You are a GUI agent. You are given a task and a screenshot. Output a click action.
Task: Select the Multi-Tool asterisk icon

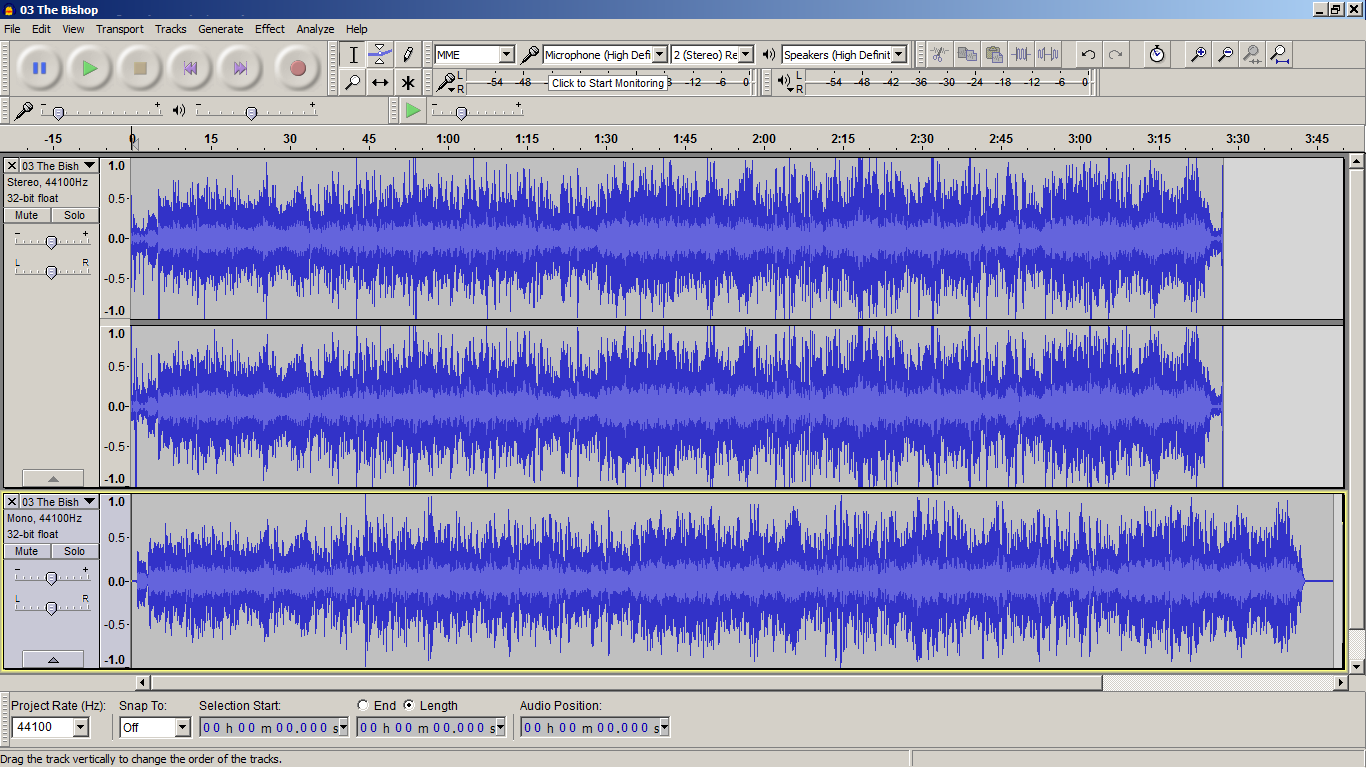tap(408, 82)
